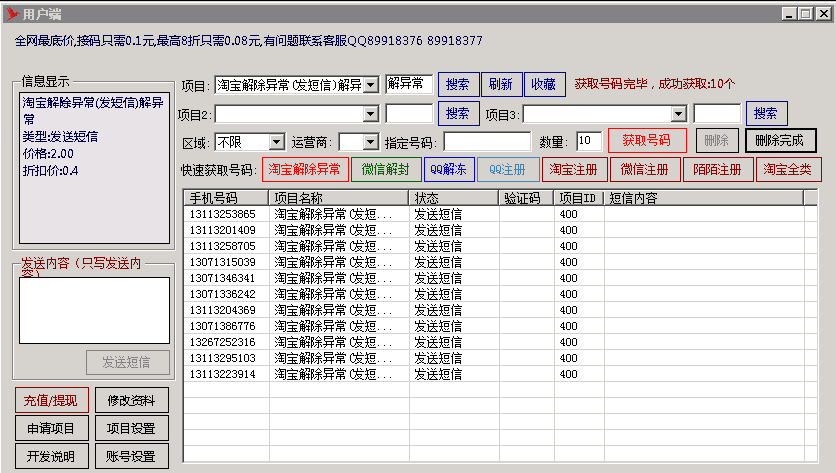Select row with number 13113201409
Viewport: 836px width, 473px height.
coord(500,230)
